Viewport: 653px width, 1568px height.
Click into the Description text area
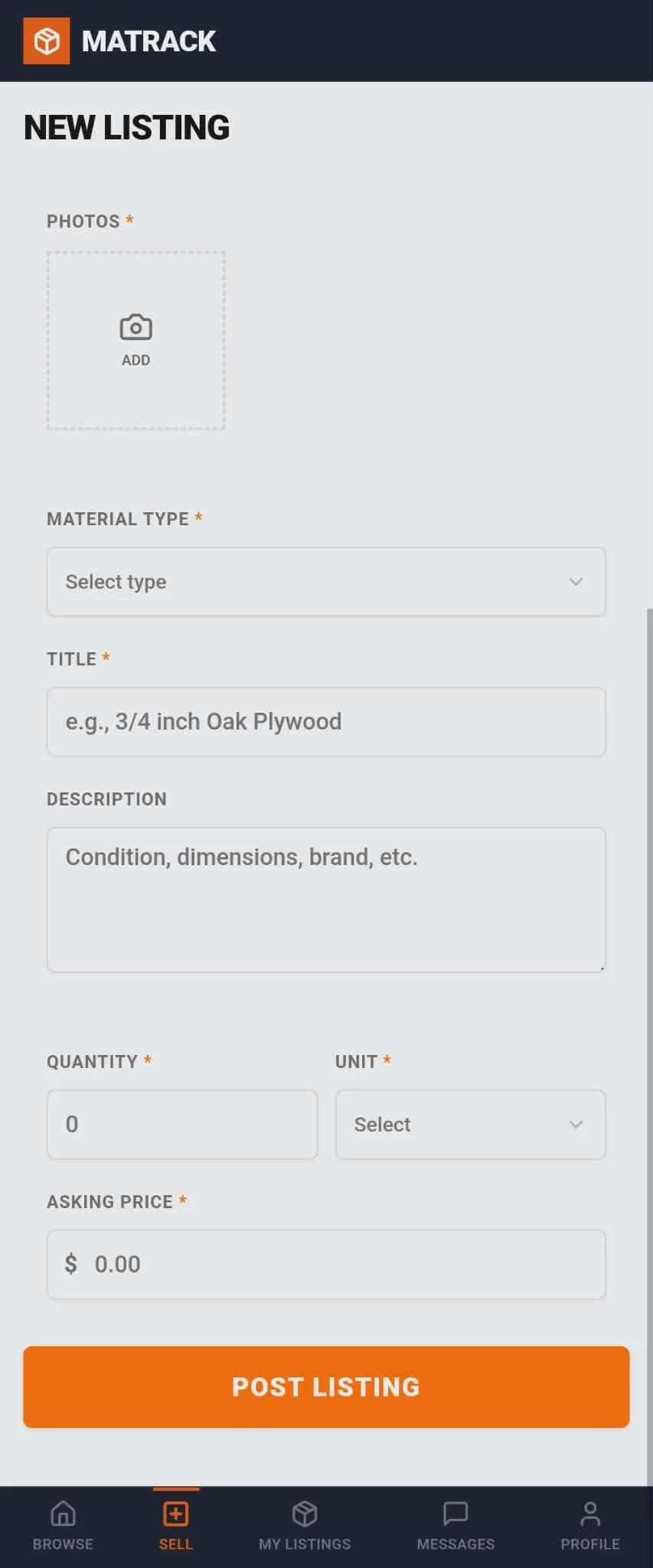(x=326, y=900)
